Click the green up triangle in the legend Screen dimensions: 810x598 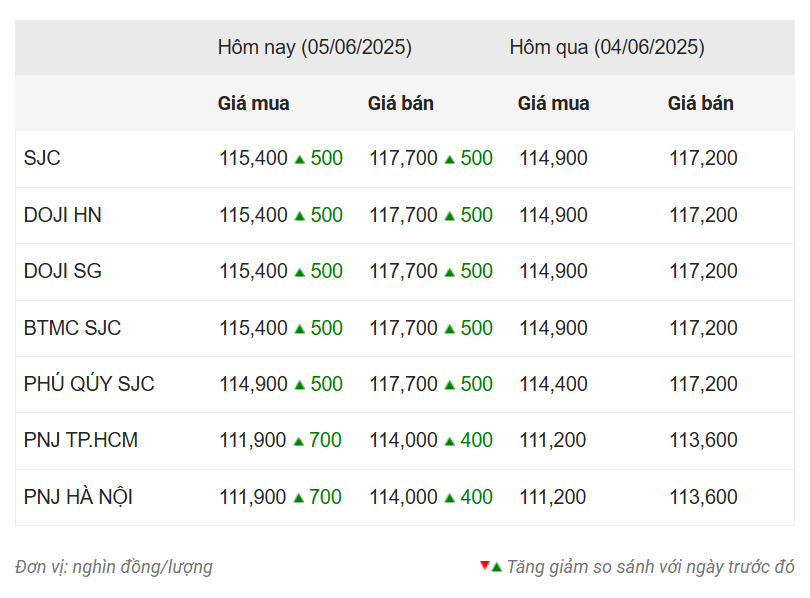[x=496, y=567]
